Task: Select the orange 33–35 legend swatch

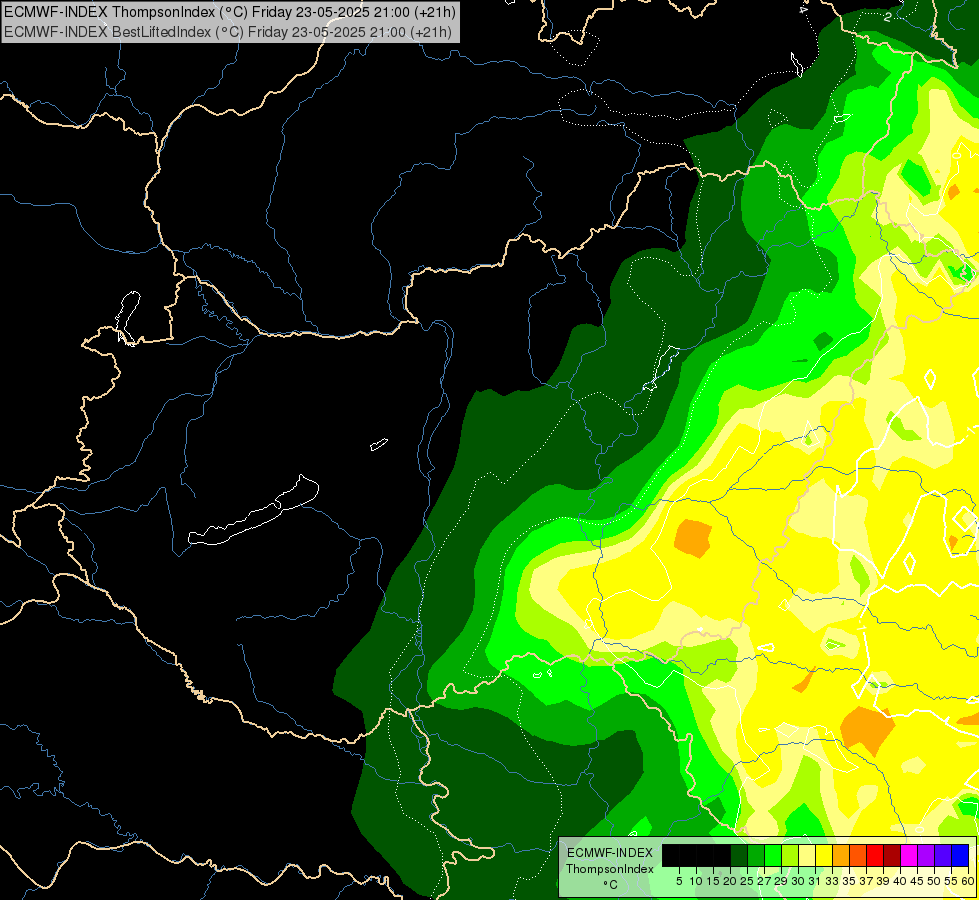Action: (x=842, y=855)
